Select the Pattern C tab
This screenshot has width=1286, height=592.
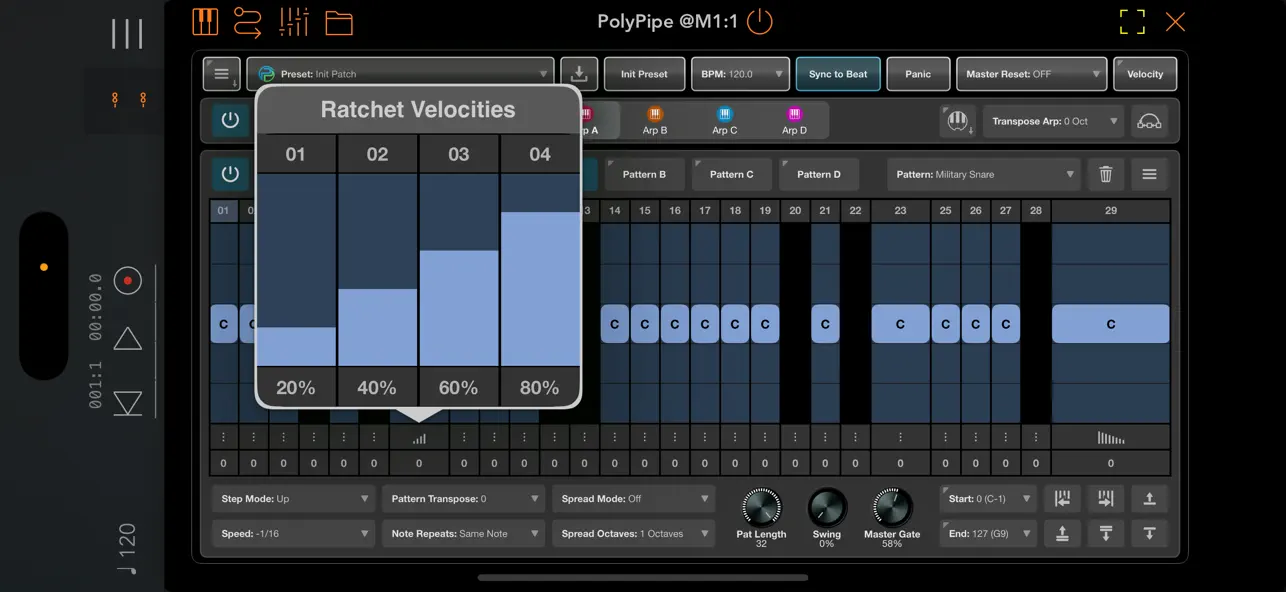731,174
